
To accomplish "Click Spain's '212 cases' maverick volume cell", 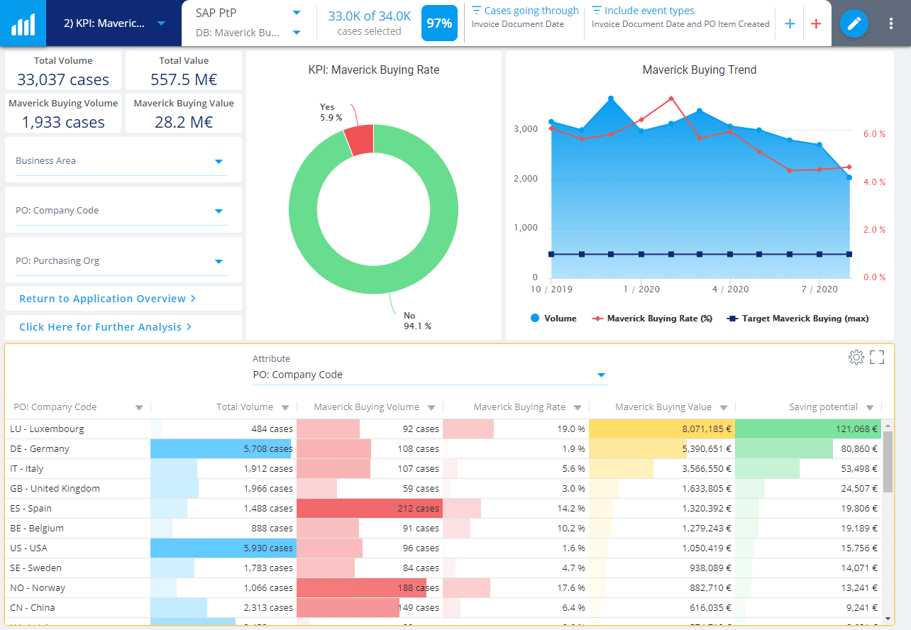I will pos(370,509).
